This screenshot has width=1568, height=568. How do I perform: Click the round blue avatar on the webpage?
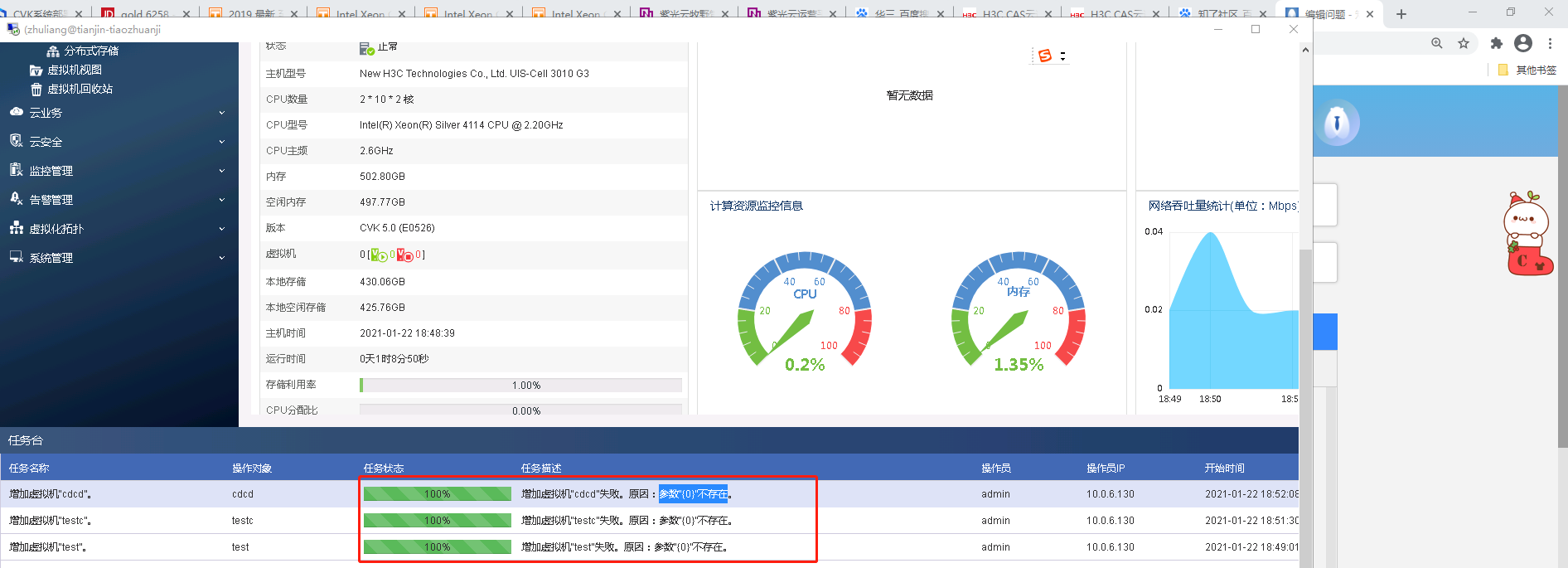pyautogui.click(x=1337, y=123)
